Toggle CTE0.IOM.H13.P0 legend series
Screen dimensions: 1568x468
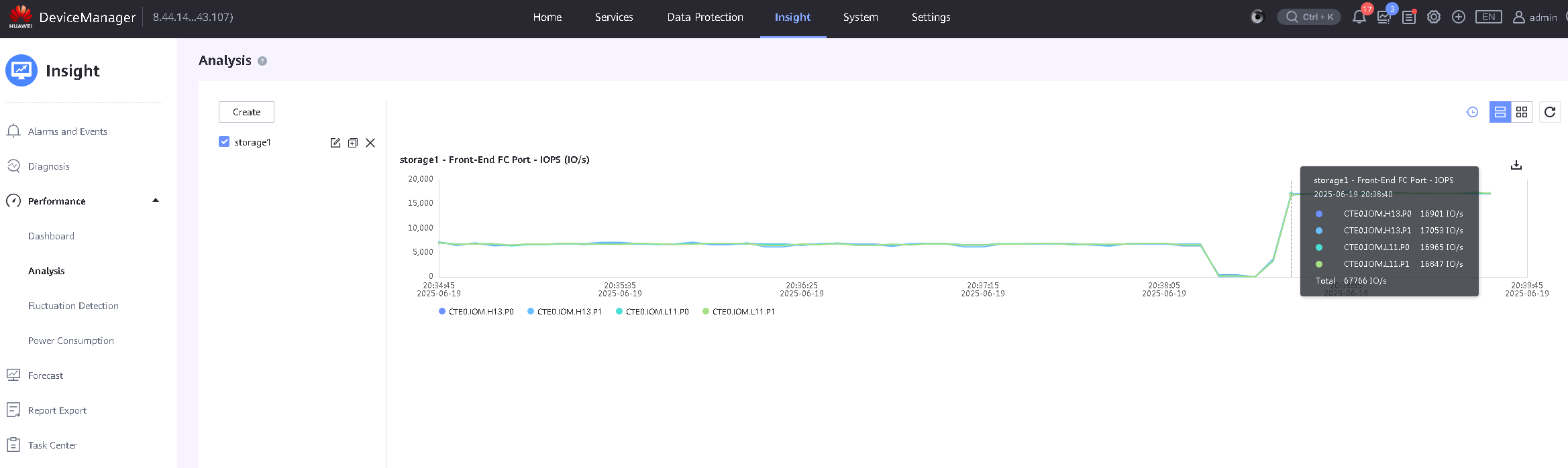tap(476, 312)
